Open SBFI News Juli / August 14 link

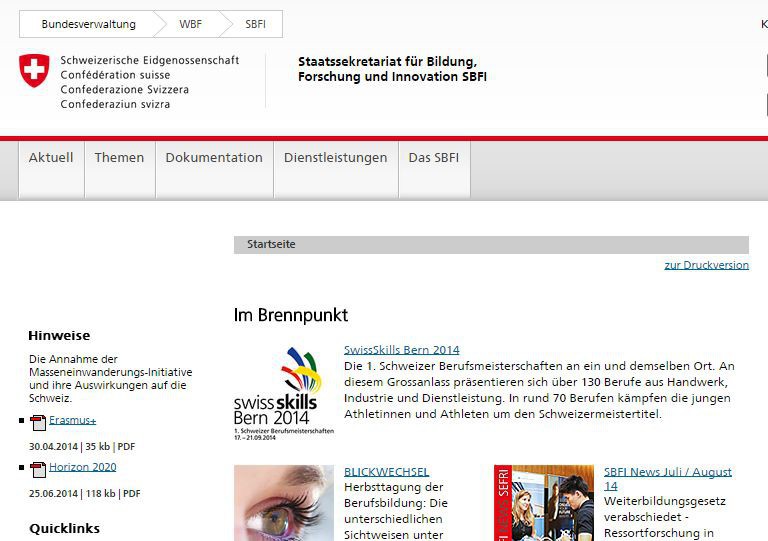pos(668,479)
